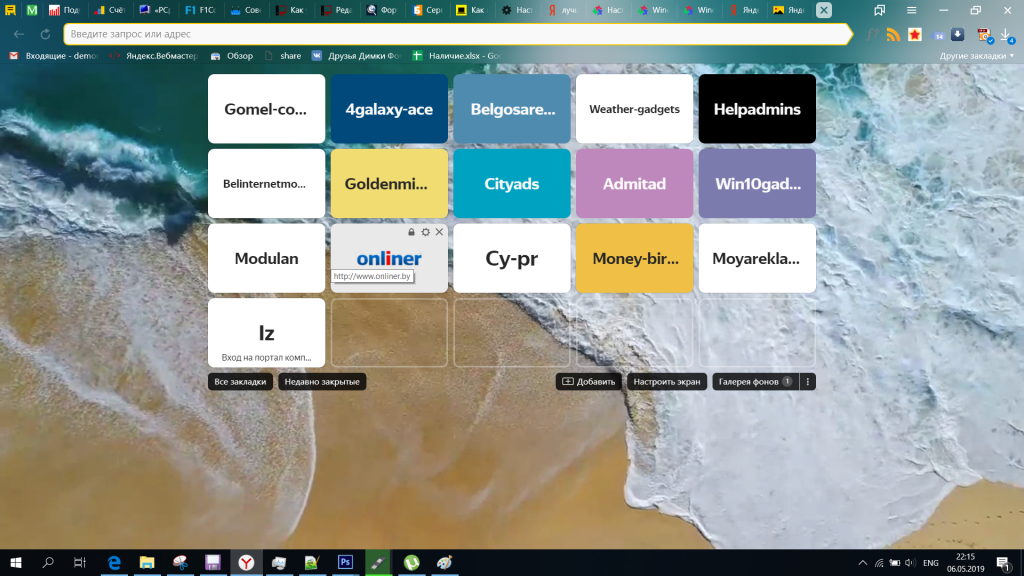Open the Яндекс.Вебмастер bookmark

(x=154, y=56)
